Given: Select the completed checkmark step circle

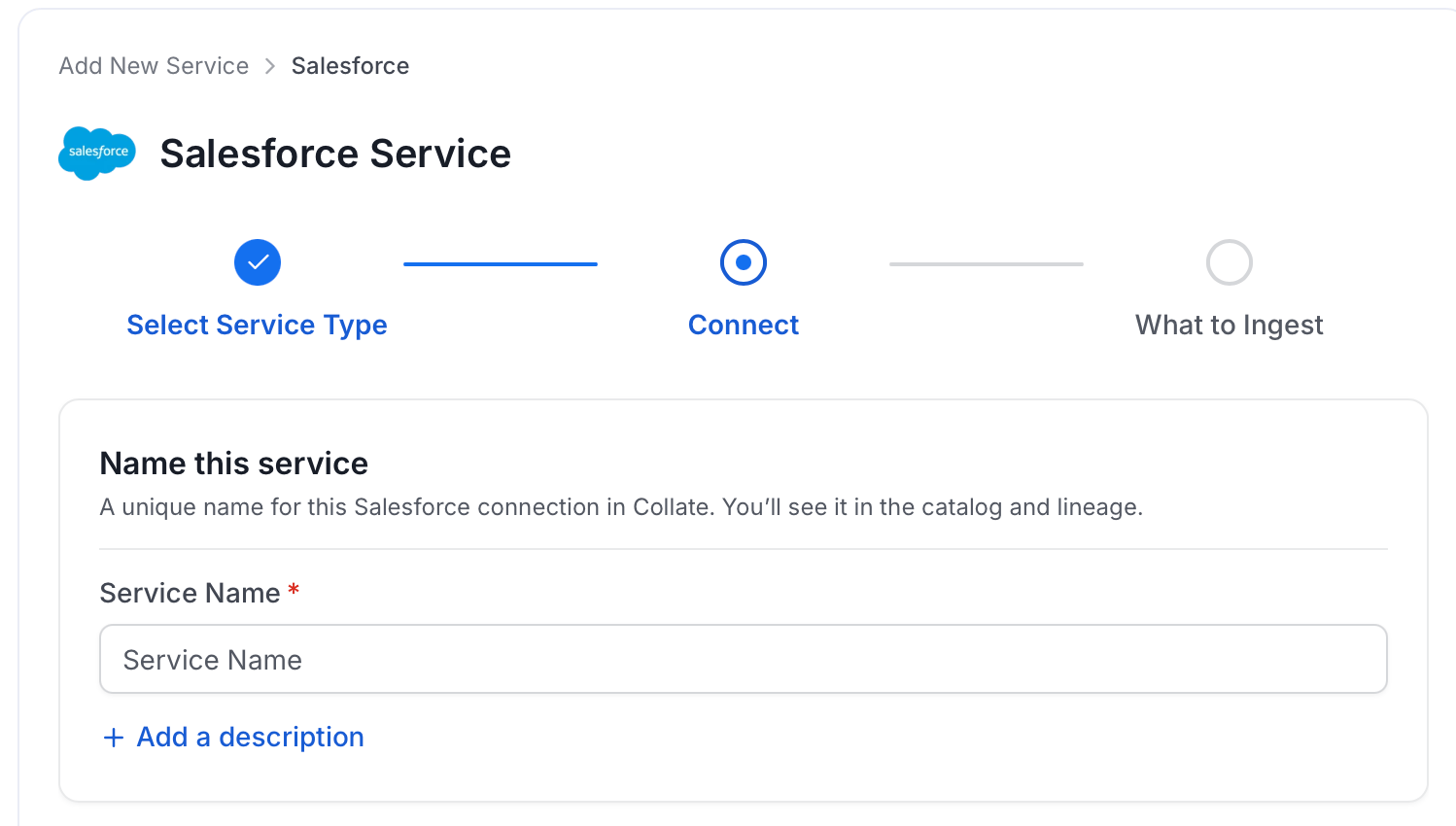Looking at the screenshot, I should click(x=258, y=262).
